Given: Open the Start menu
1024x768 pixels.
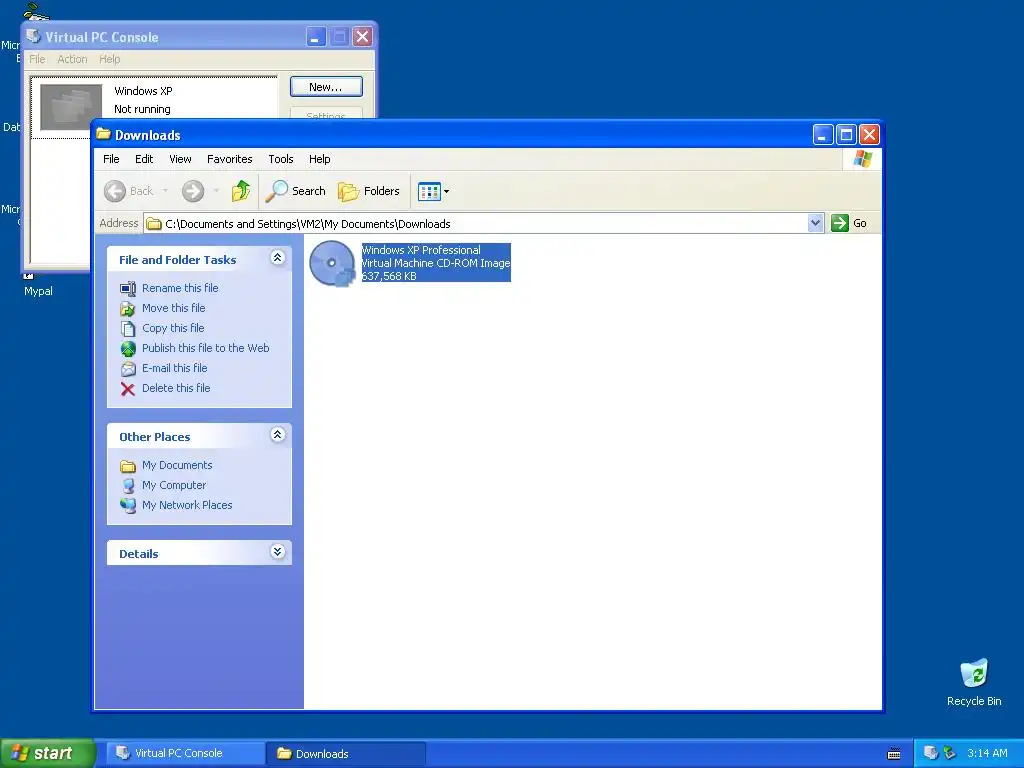Looking at the screenshot, I should [47, 753].
